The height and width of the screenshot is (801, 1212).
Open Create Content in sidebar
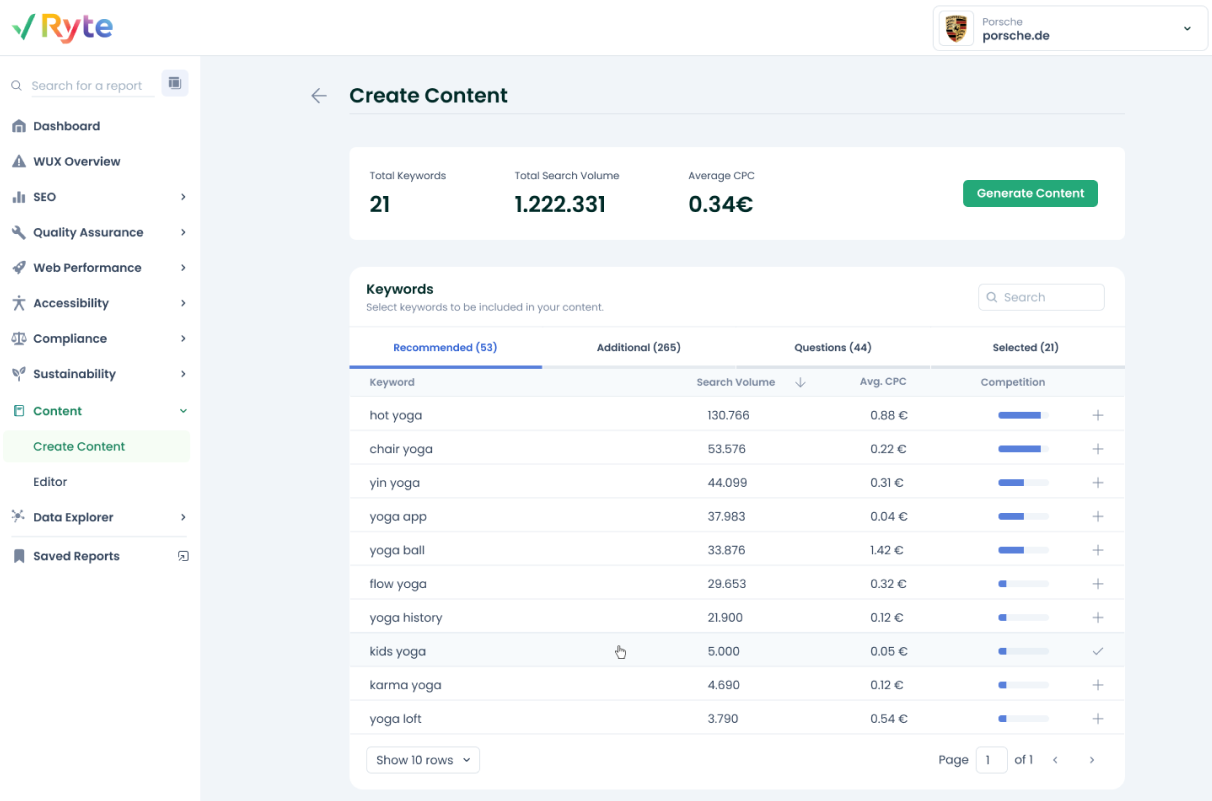point(96,446)
